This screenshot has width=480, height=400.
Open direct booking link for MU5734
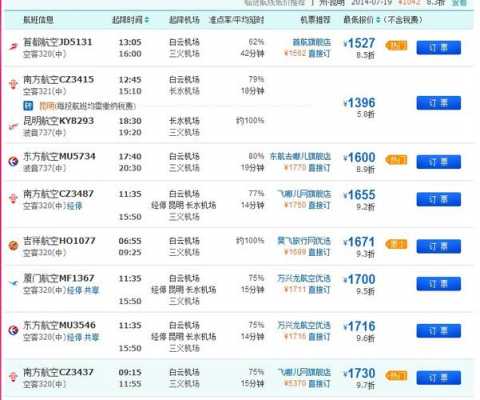click(x=319, y=168)
